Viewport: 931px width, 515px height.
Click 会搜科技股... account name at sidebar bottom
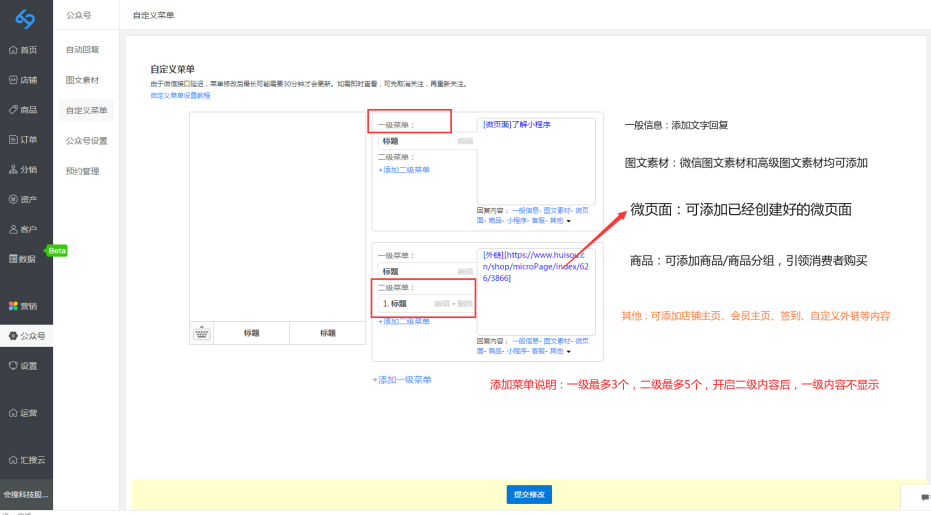point(26,494)
